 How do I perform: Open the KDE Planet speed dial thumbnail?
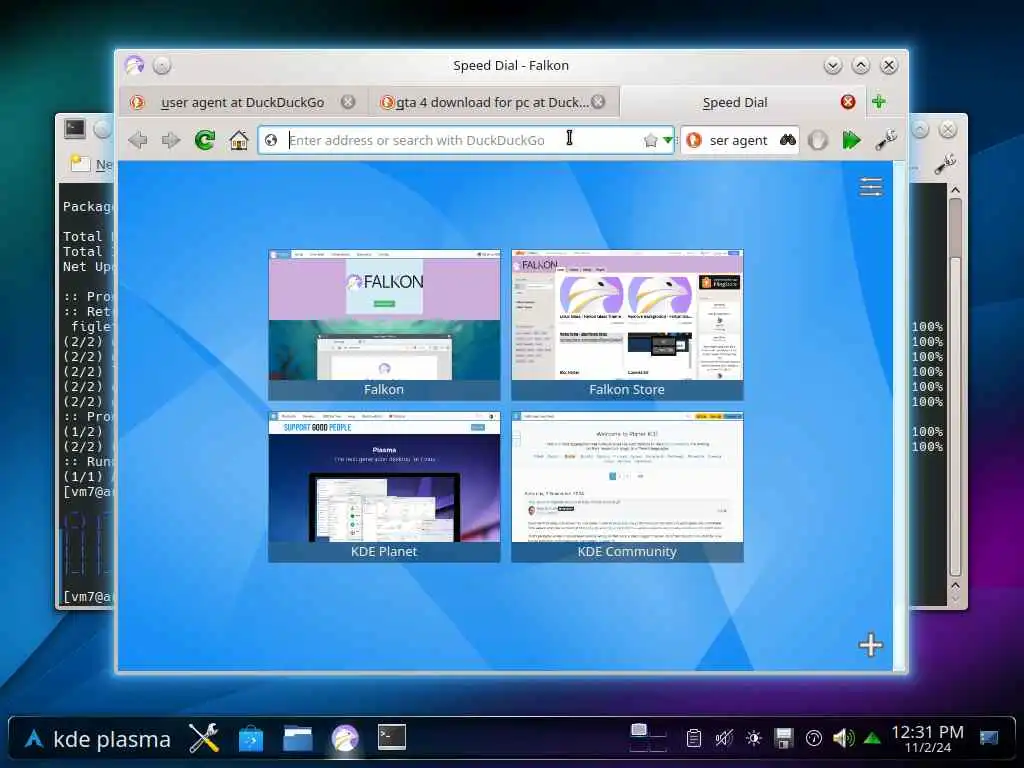coord(384,487)
